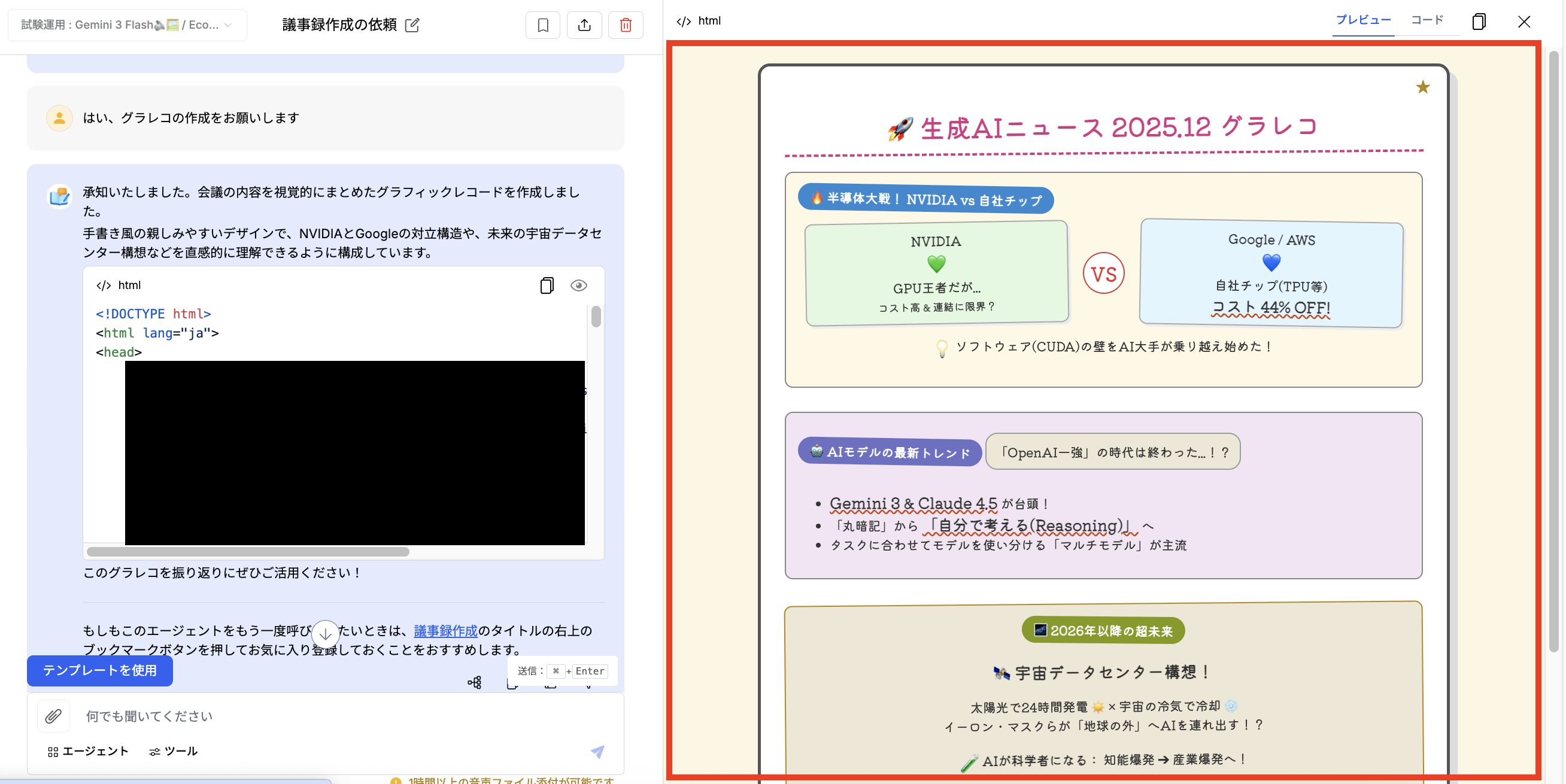Click the user avatar next to グラレコ request
Image resolution: width=1566 pixels, height=784 pixels.
tap(60, 118)
